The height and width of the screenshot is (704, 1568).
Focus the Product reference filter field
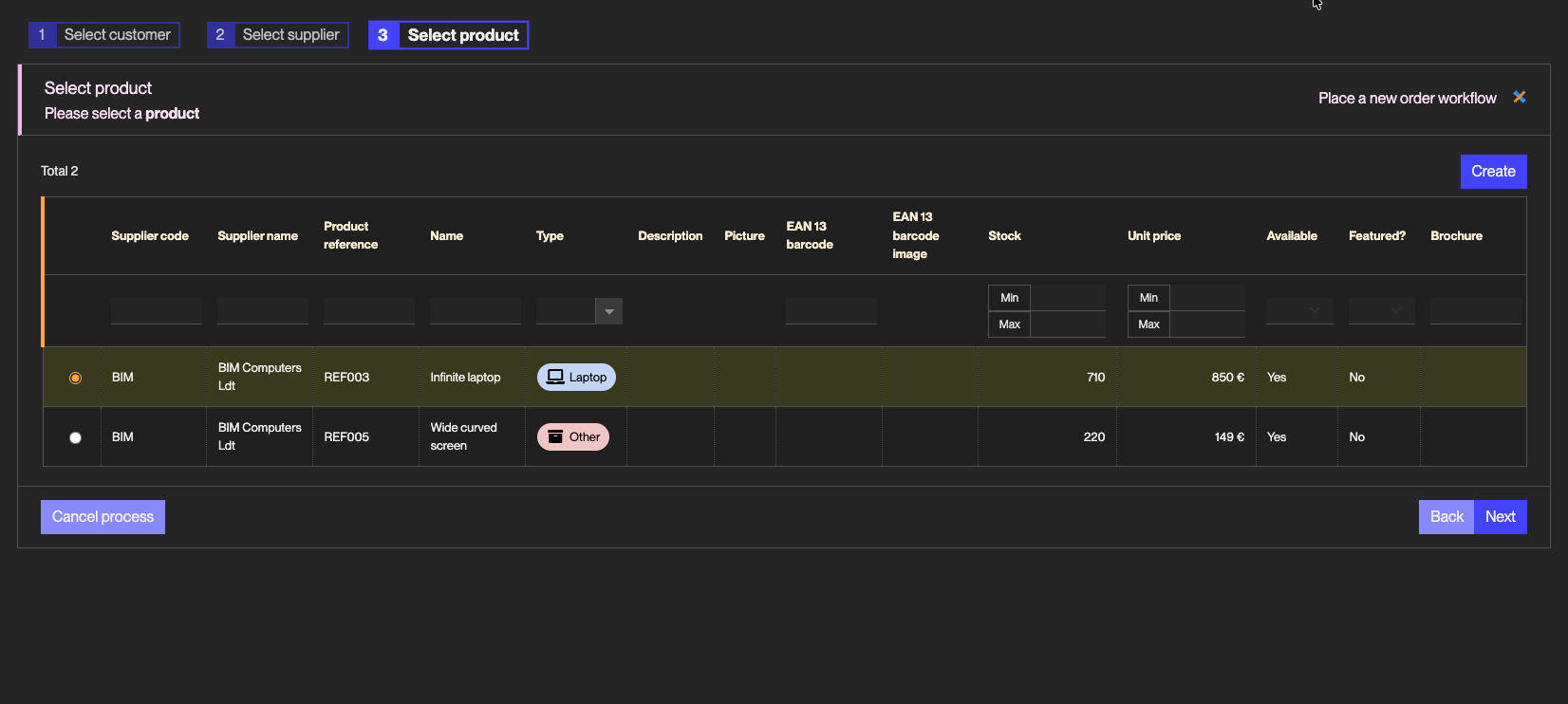click(x=369, y=311)
